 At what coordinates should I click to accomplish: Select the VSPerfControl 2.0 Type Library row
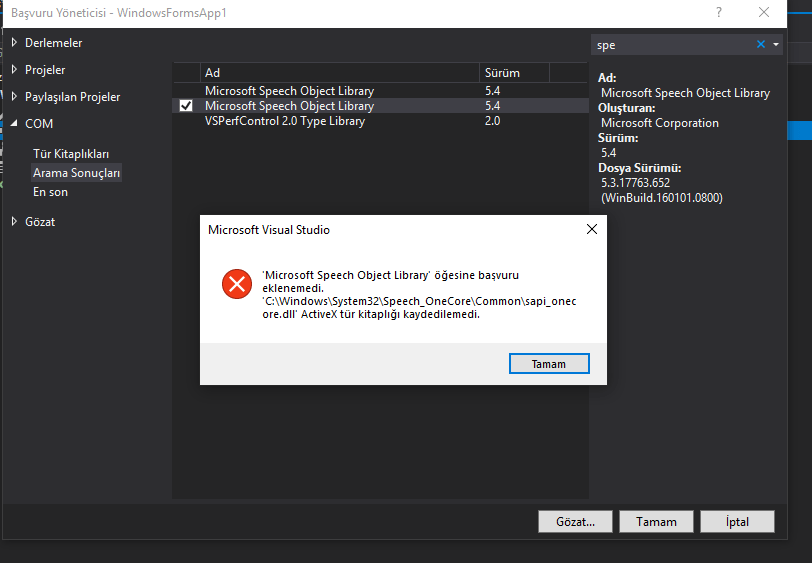tap(381, 121)
